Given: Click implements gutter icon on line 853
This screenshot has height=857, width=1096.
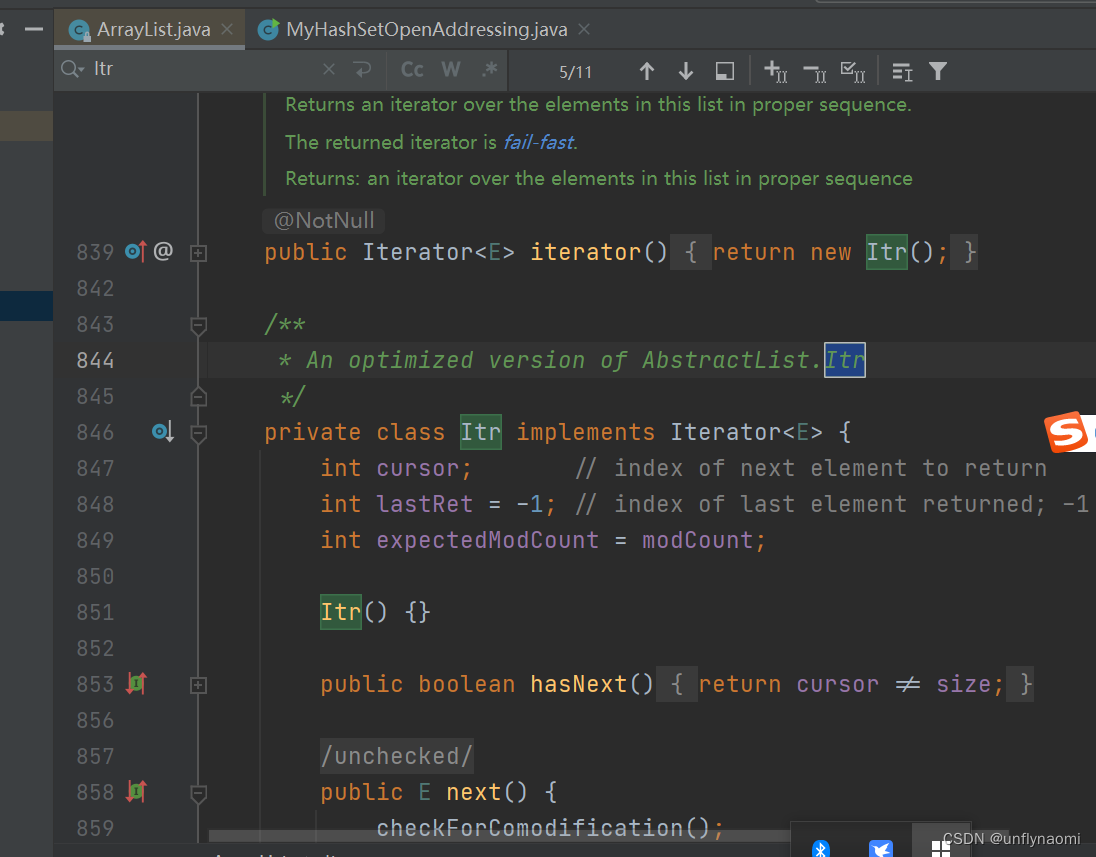Looking at the screenshot, I should pos(136,684).
